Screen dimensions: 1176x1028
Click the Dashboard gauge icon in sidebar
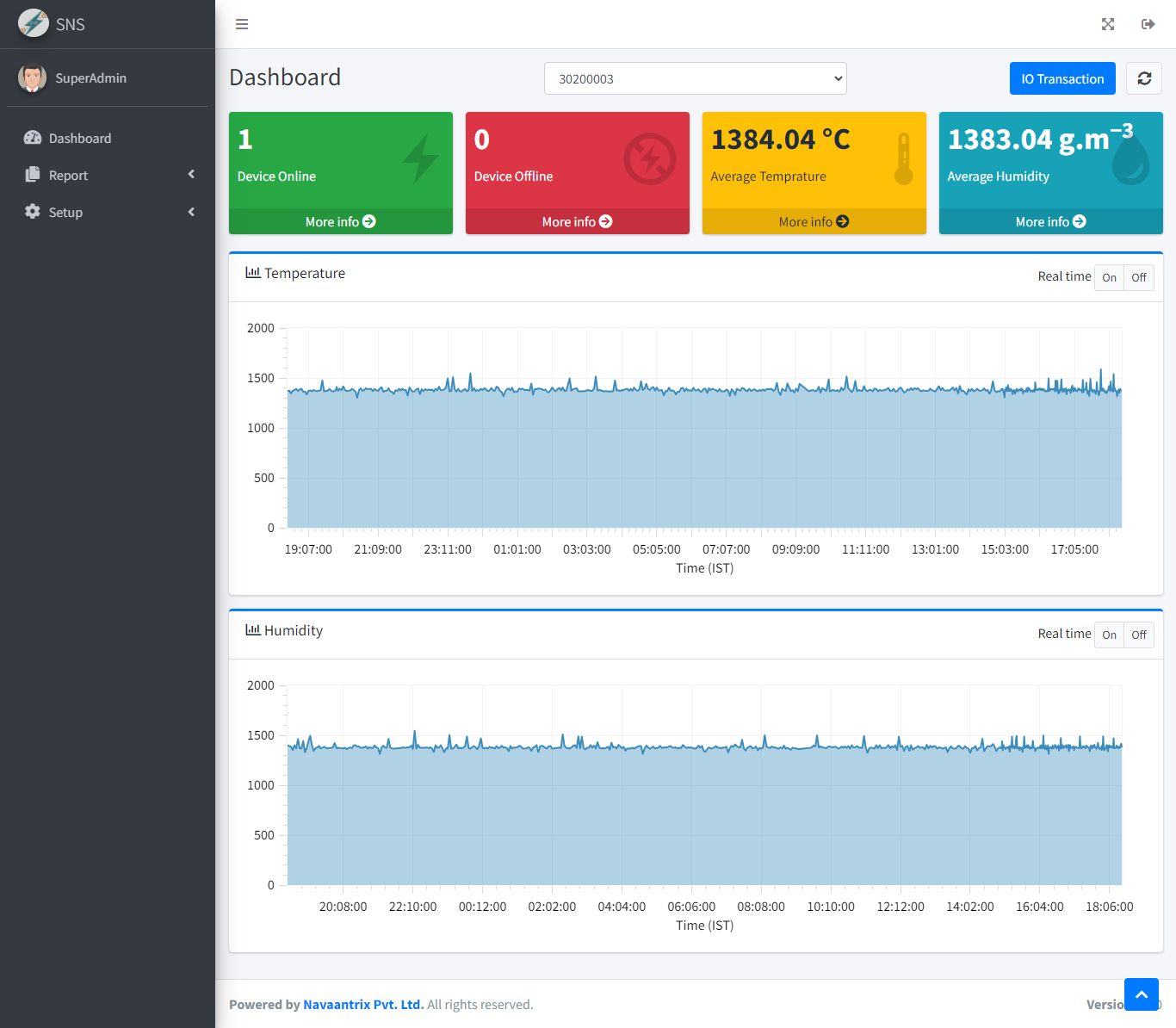coord(33,138)
